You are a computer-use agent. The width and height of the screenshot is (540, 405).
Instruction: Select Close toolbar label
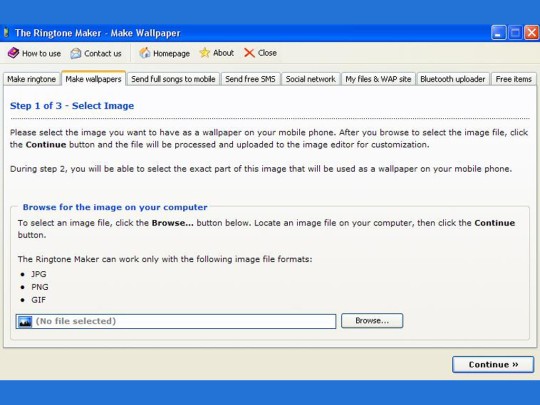(267, 53)
